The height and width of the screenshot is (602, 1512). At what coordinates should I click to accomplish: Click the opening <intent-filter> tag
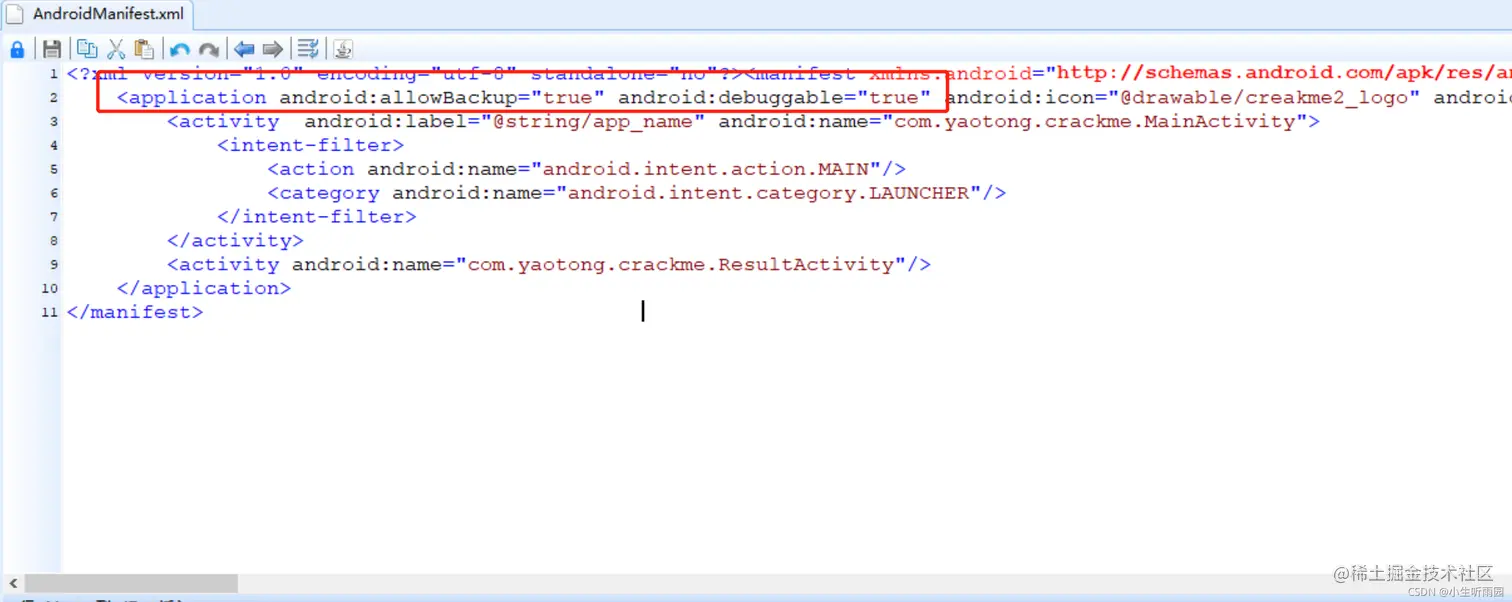311,146
